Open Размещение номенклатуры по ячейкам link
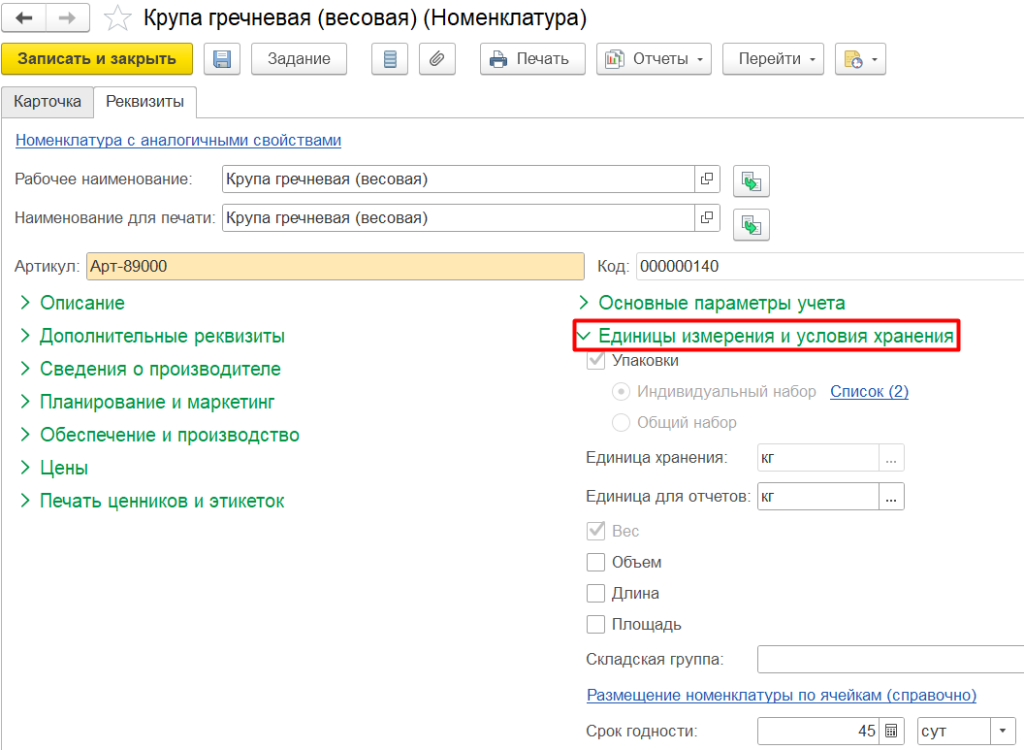 pyautogui.click(x=781, y=695)
